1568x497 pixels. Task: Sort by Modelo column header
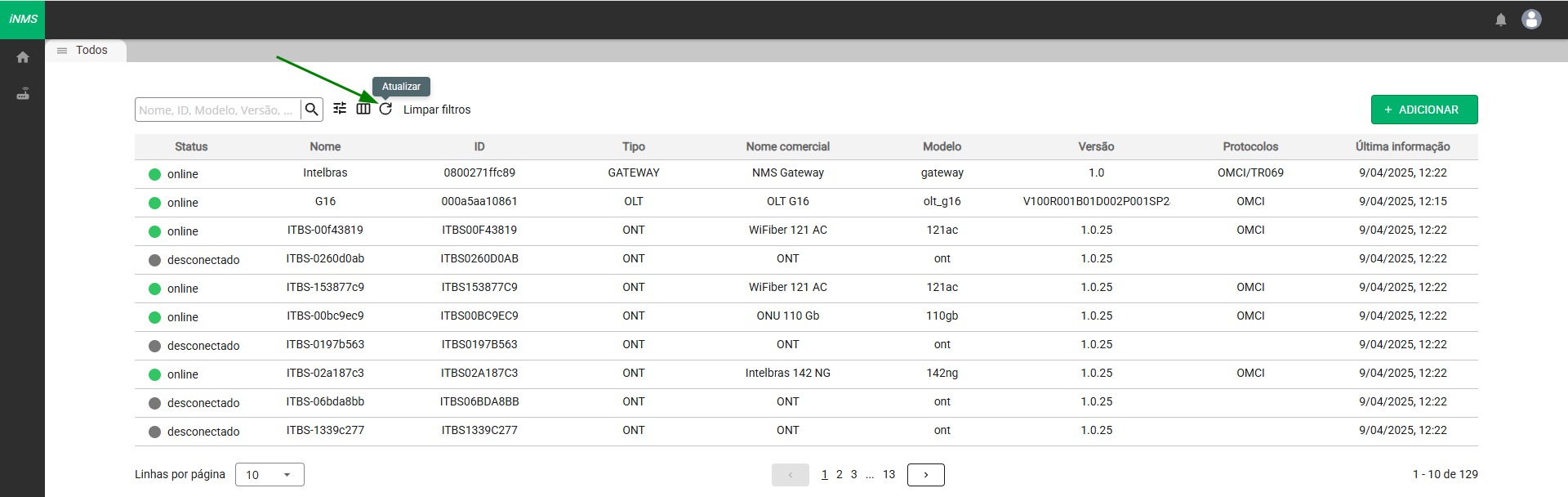(942, 147)
